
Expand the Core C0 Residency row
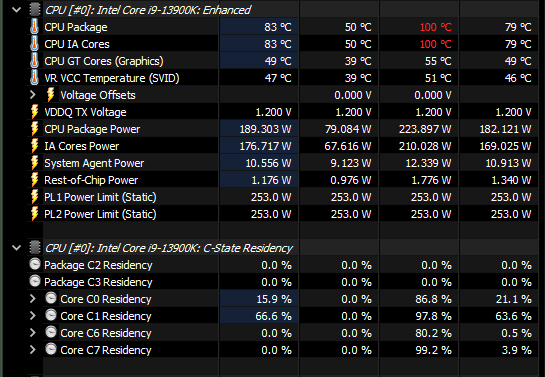click(33, 298)
